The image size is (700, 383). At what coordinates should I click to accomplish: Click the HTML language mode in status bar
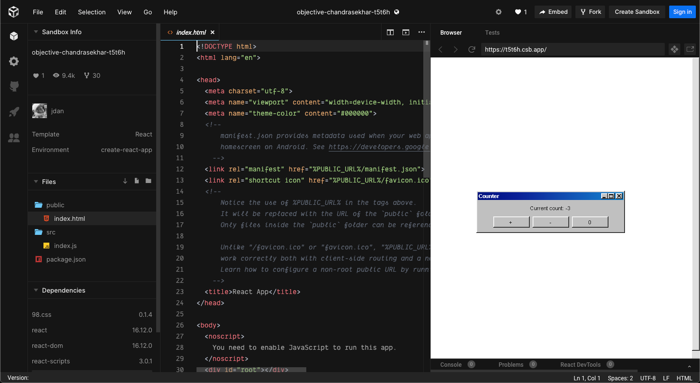point(684,378)
